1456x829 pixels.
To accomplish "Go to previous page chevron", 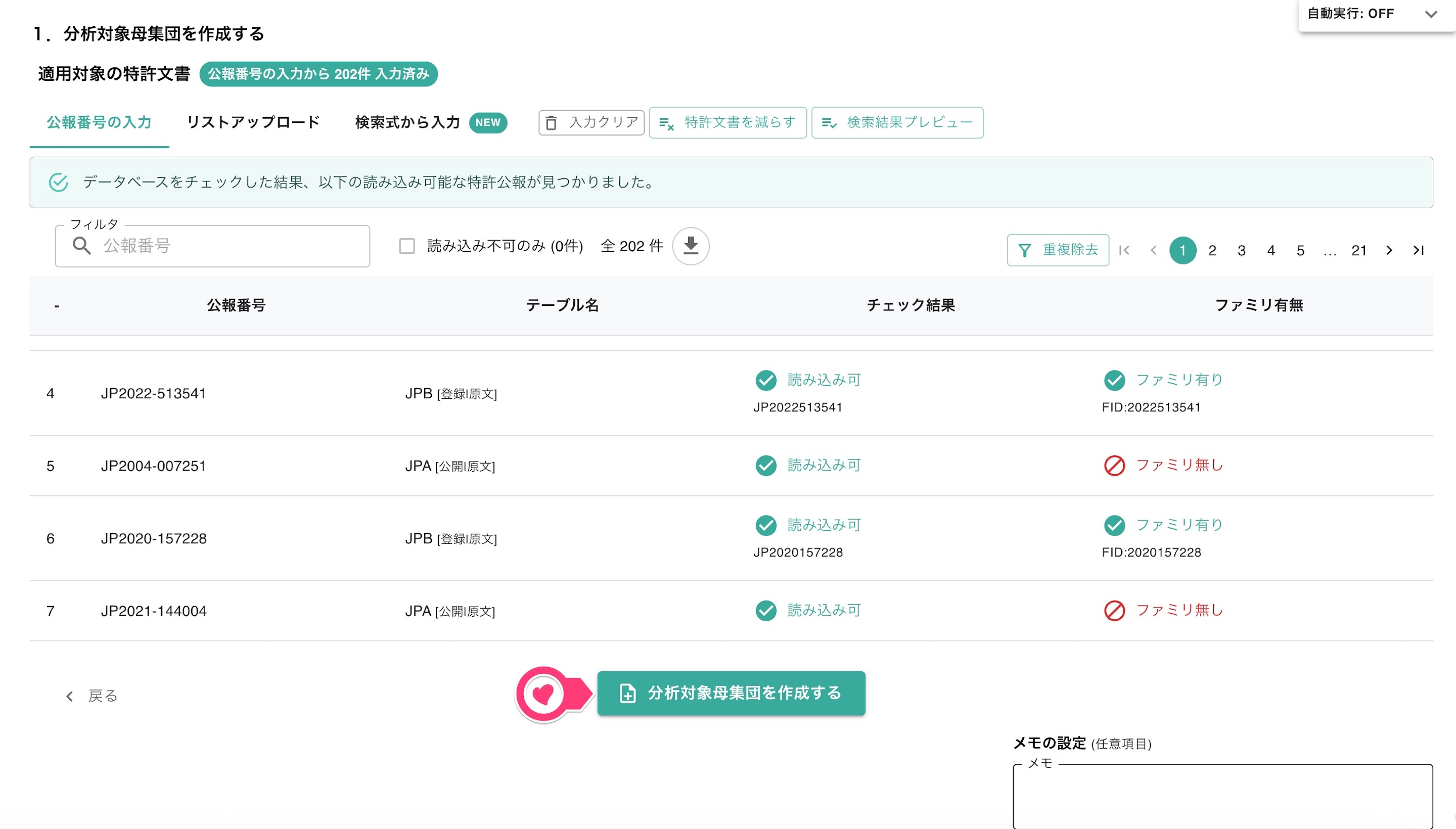I will tap(1154, 250).
